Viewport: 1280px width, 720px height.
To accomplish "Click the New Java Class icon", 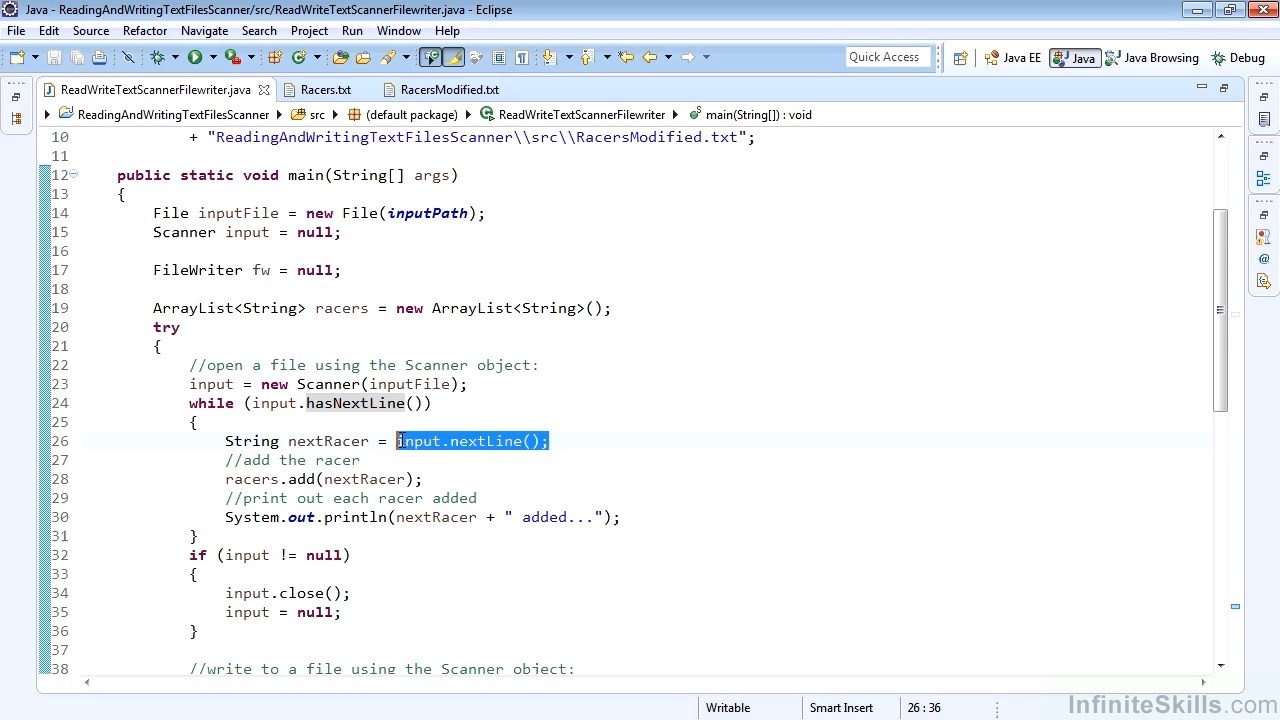I will point(298,57).
